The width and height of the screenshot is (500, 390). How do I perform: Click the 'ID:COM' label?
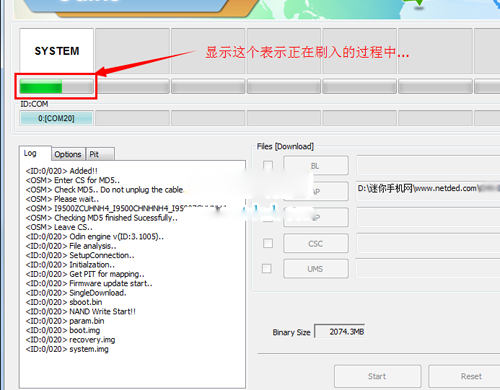tap(34, 104)
